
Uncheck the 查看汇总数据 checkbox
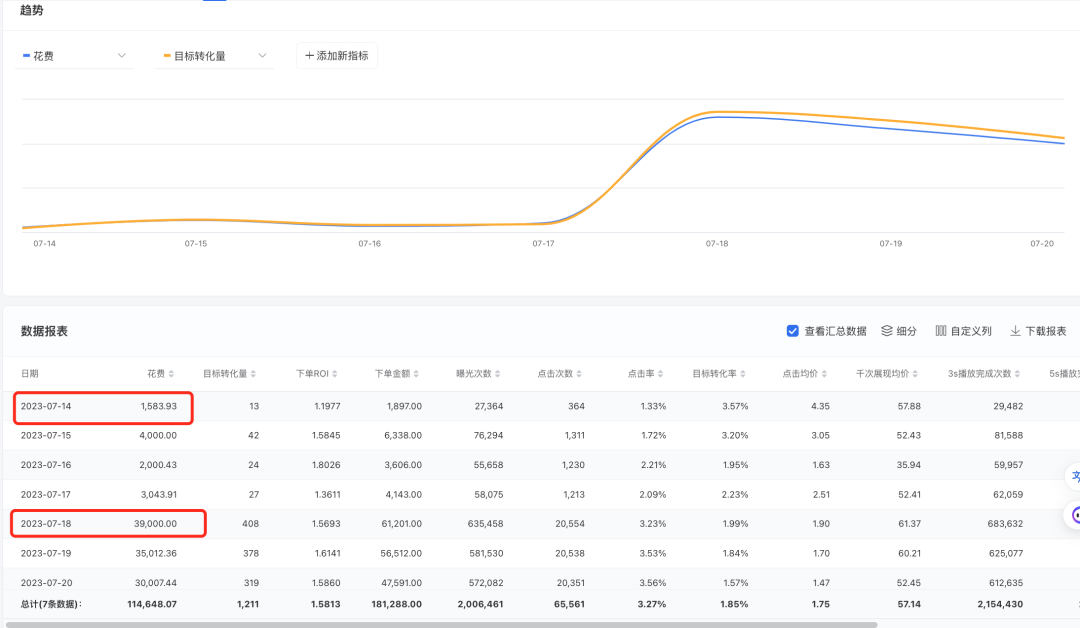pos(793,331)
